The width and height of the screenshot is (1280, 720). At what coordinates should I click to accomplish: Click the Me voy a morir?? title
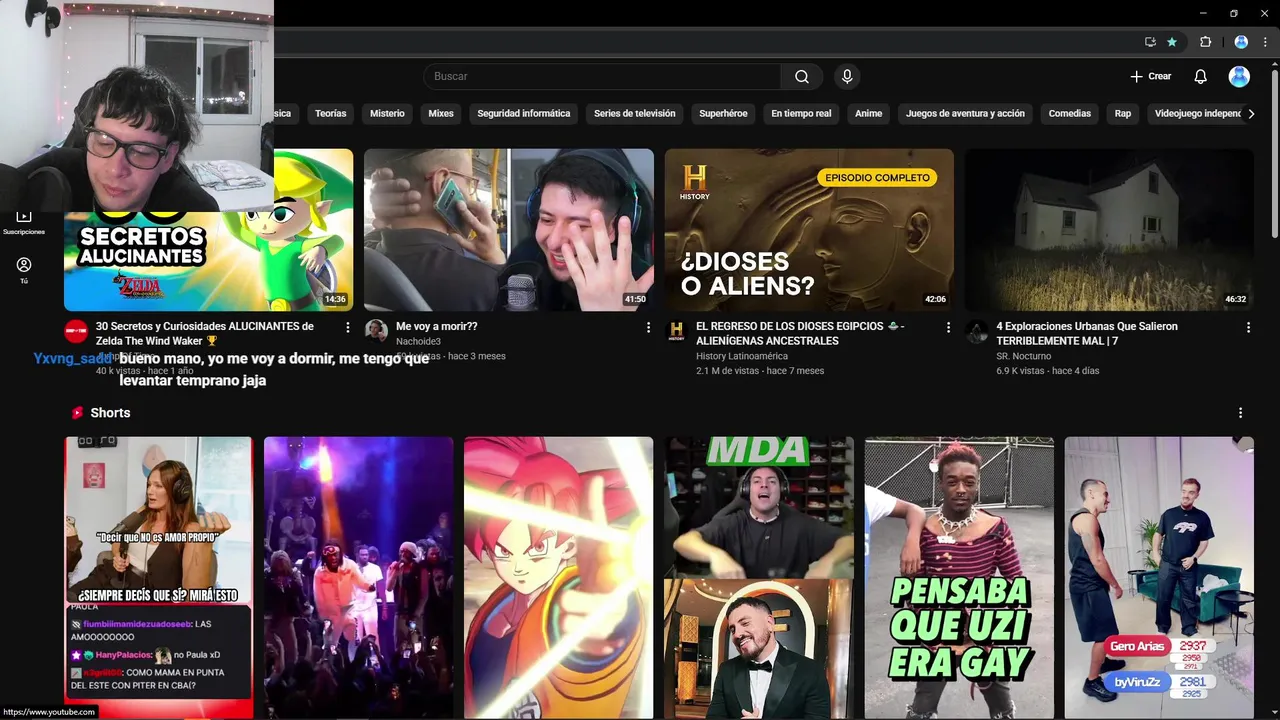coord(437,327)
